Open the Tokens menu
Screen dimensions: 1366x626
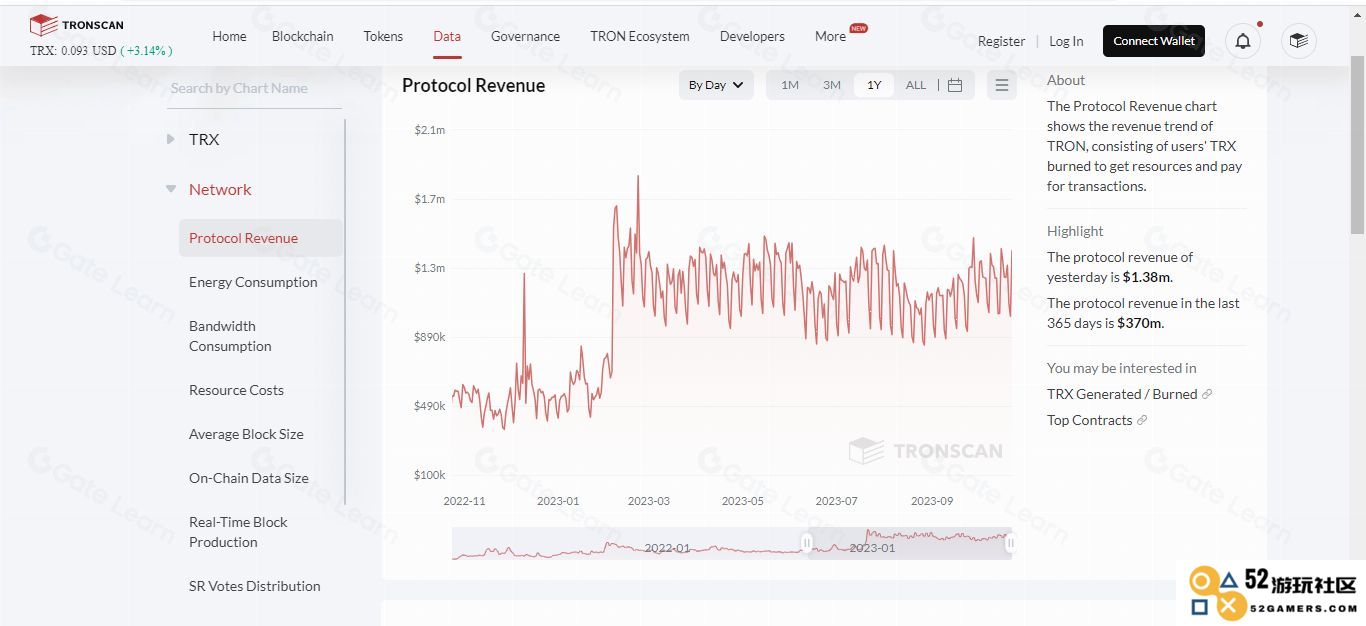click(383, 36)
